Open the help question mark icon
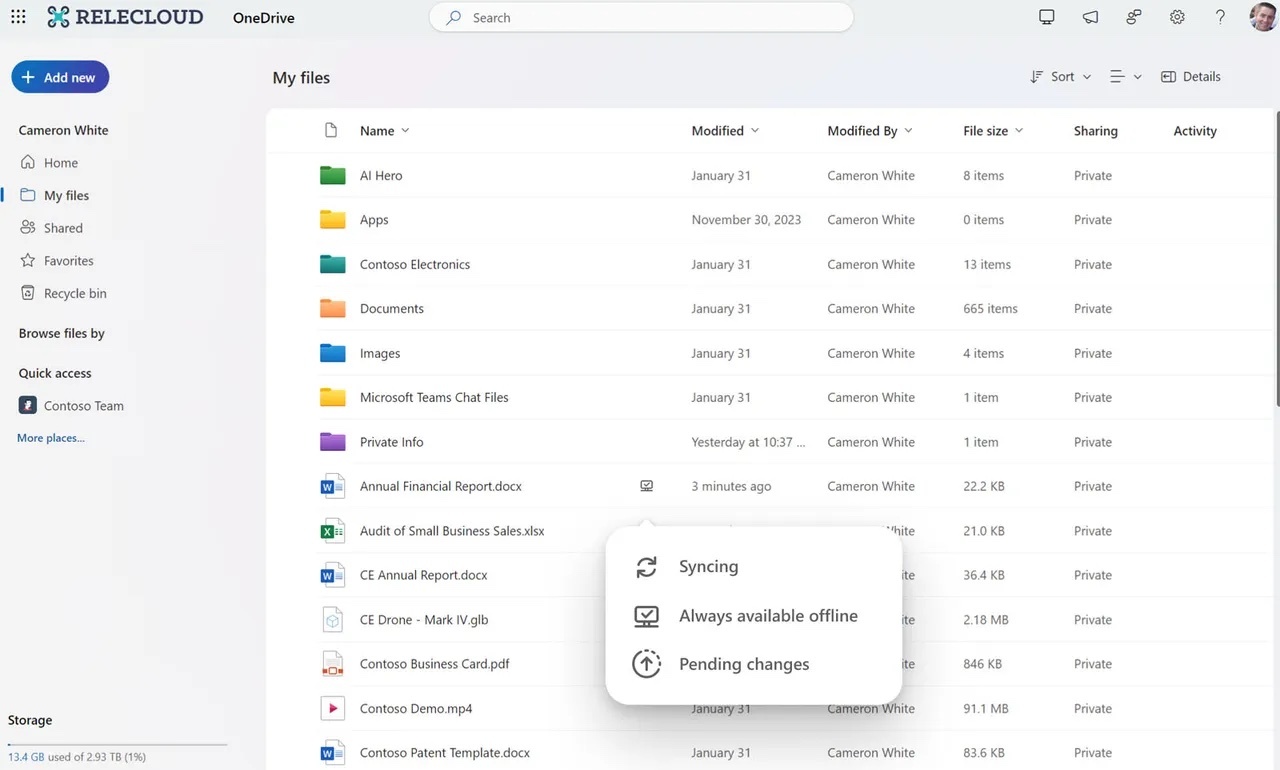 click(x=1220, y=17)
